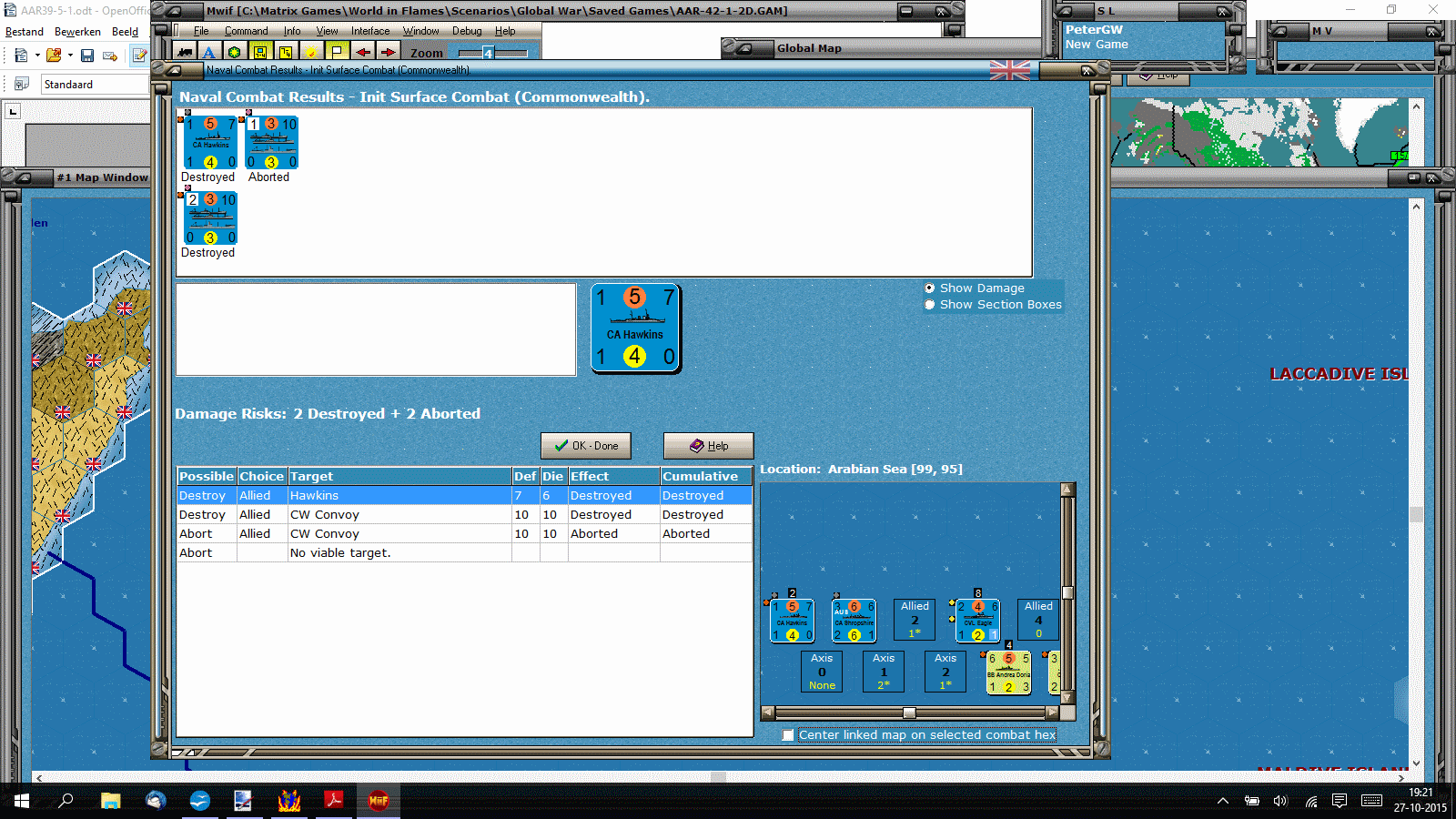Click the Axis 2 section box

(x=945, y=672)
